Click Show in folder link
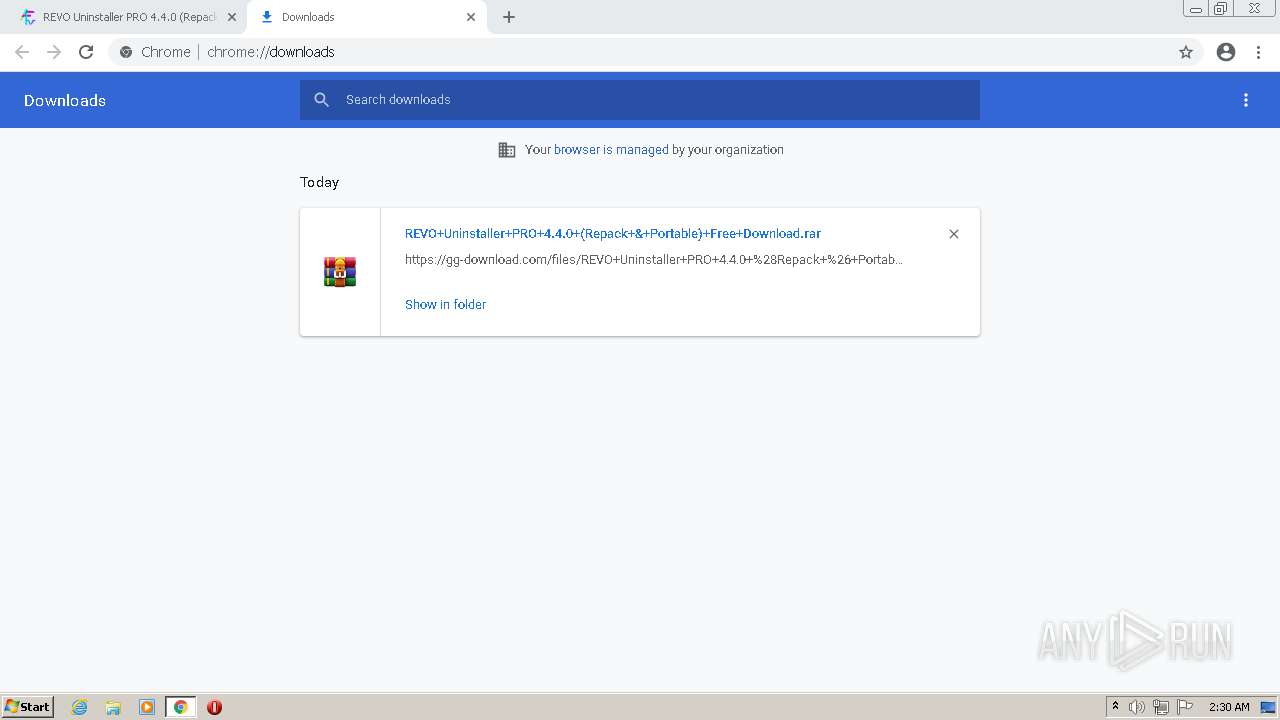The height and width of the screenshot is (720, 1280). tap(445, 305)
